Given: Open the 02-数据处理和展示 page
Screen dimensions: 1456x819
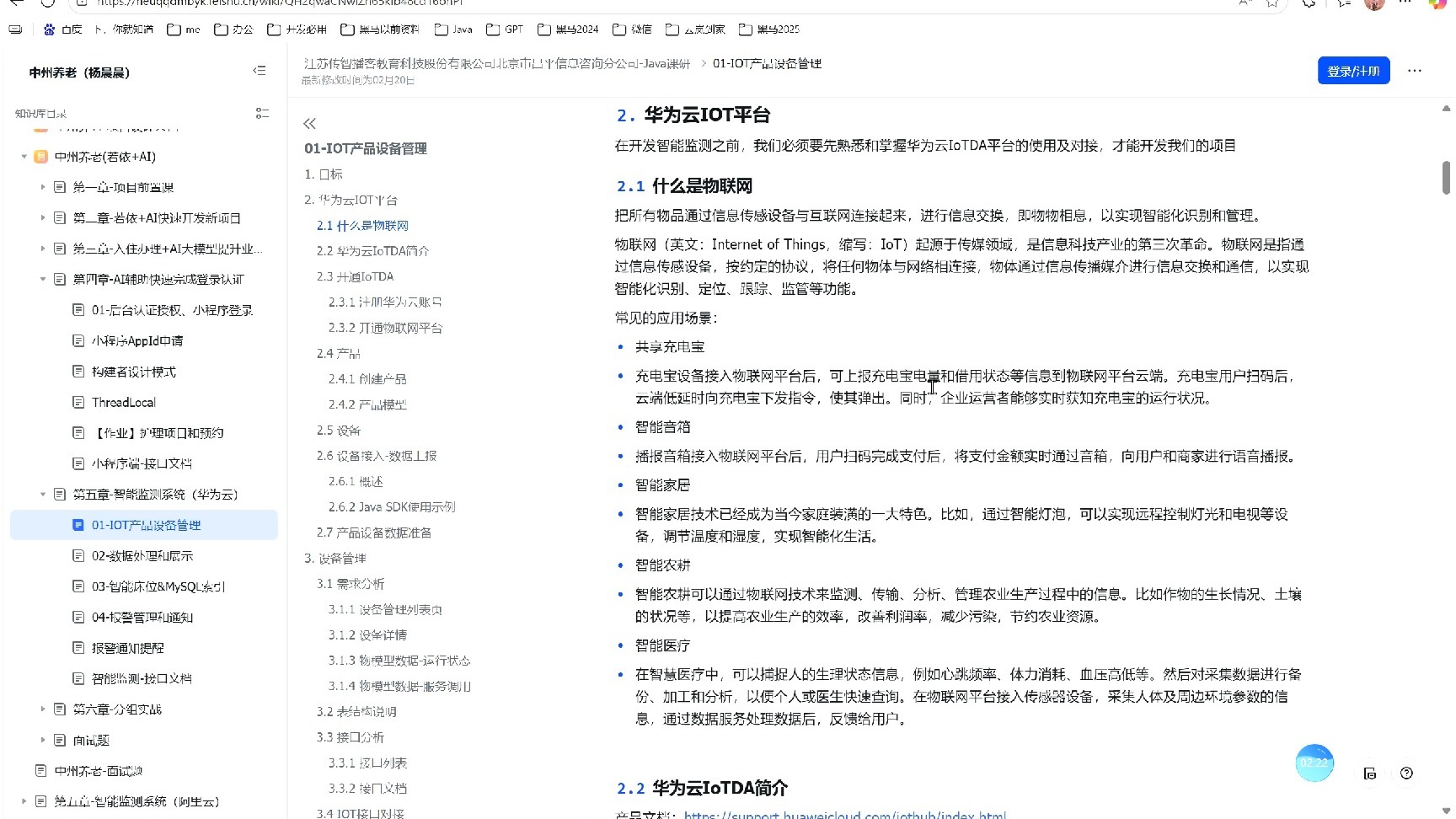Looking at the screenshot, I should click(142, 556).
